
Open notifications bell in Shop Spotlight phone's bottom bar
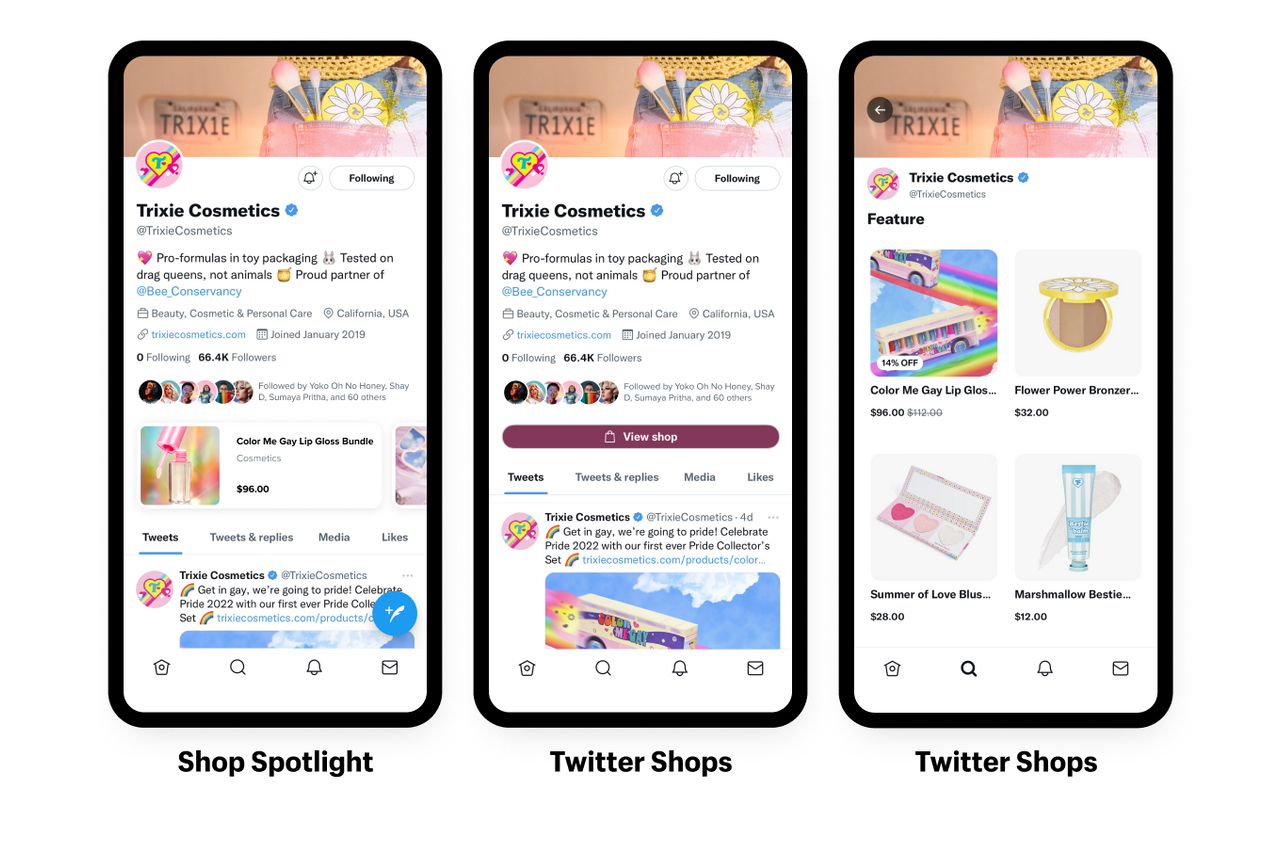[314, 667]
